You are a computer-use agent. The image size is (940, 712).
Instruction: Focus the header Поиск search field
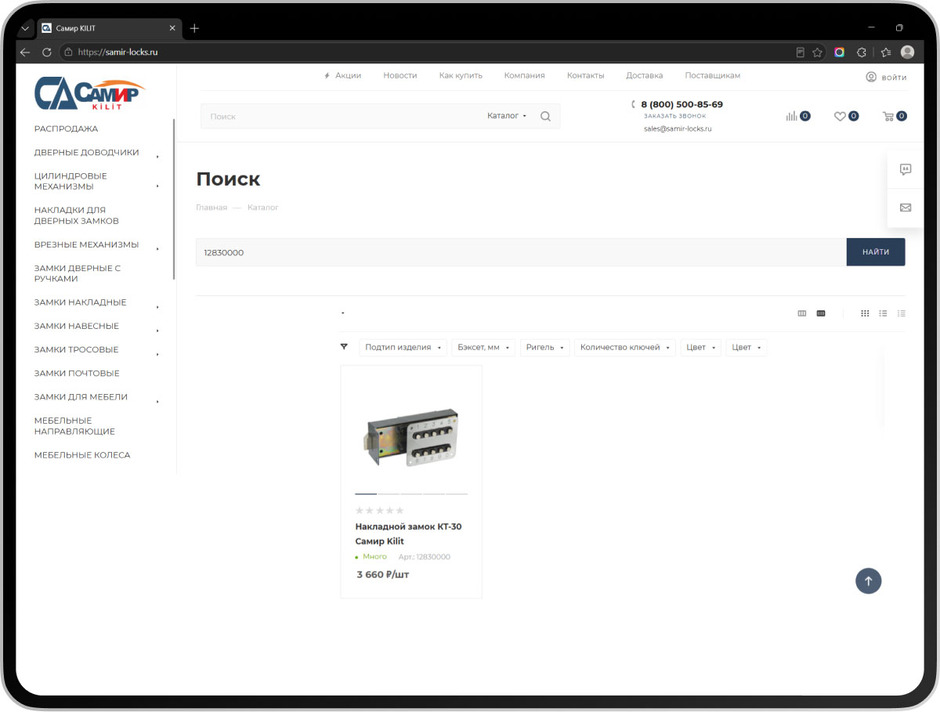click(342, 116)
